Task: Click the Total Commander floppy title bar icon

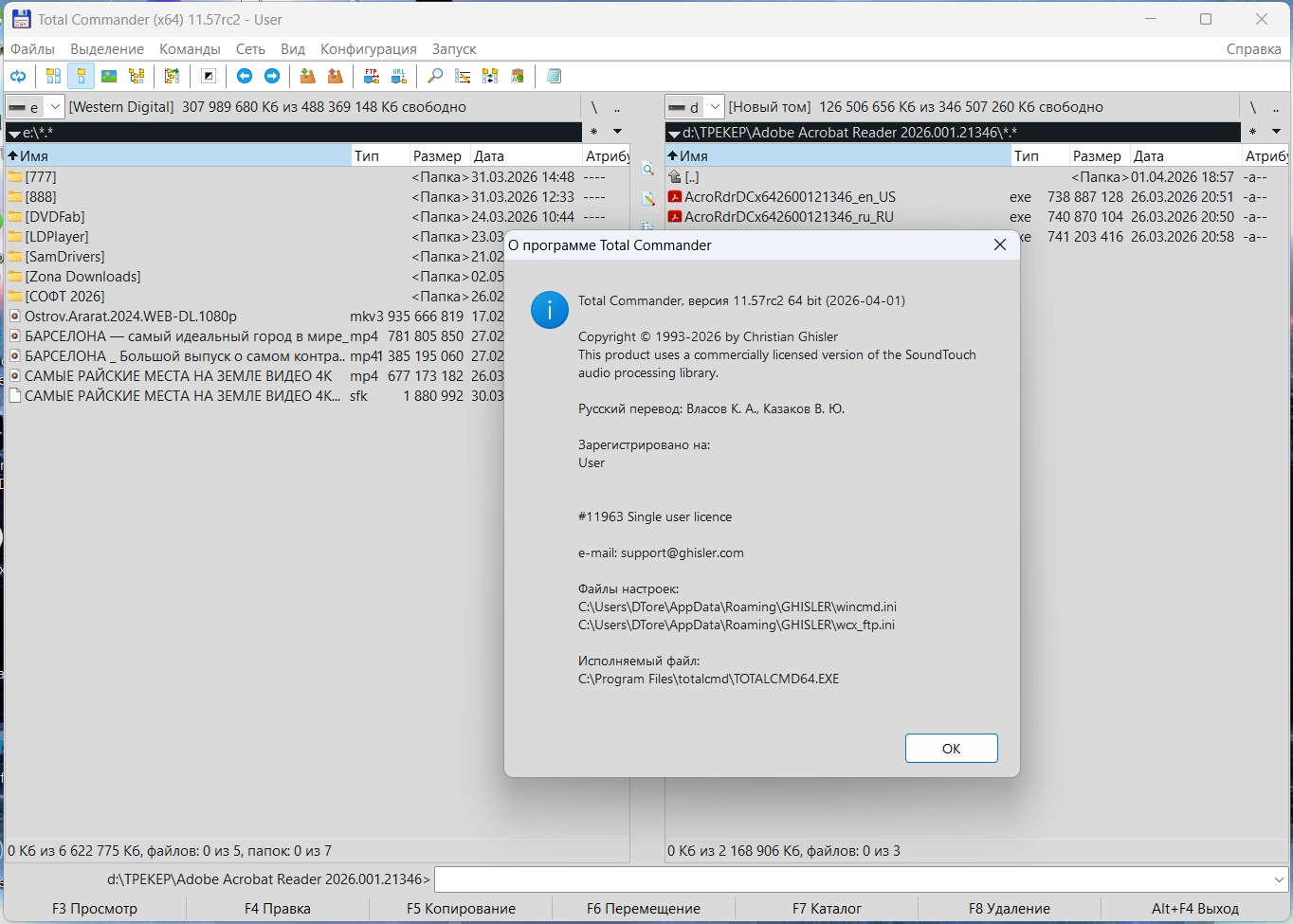Action: [21, 19]
